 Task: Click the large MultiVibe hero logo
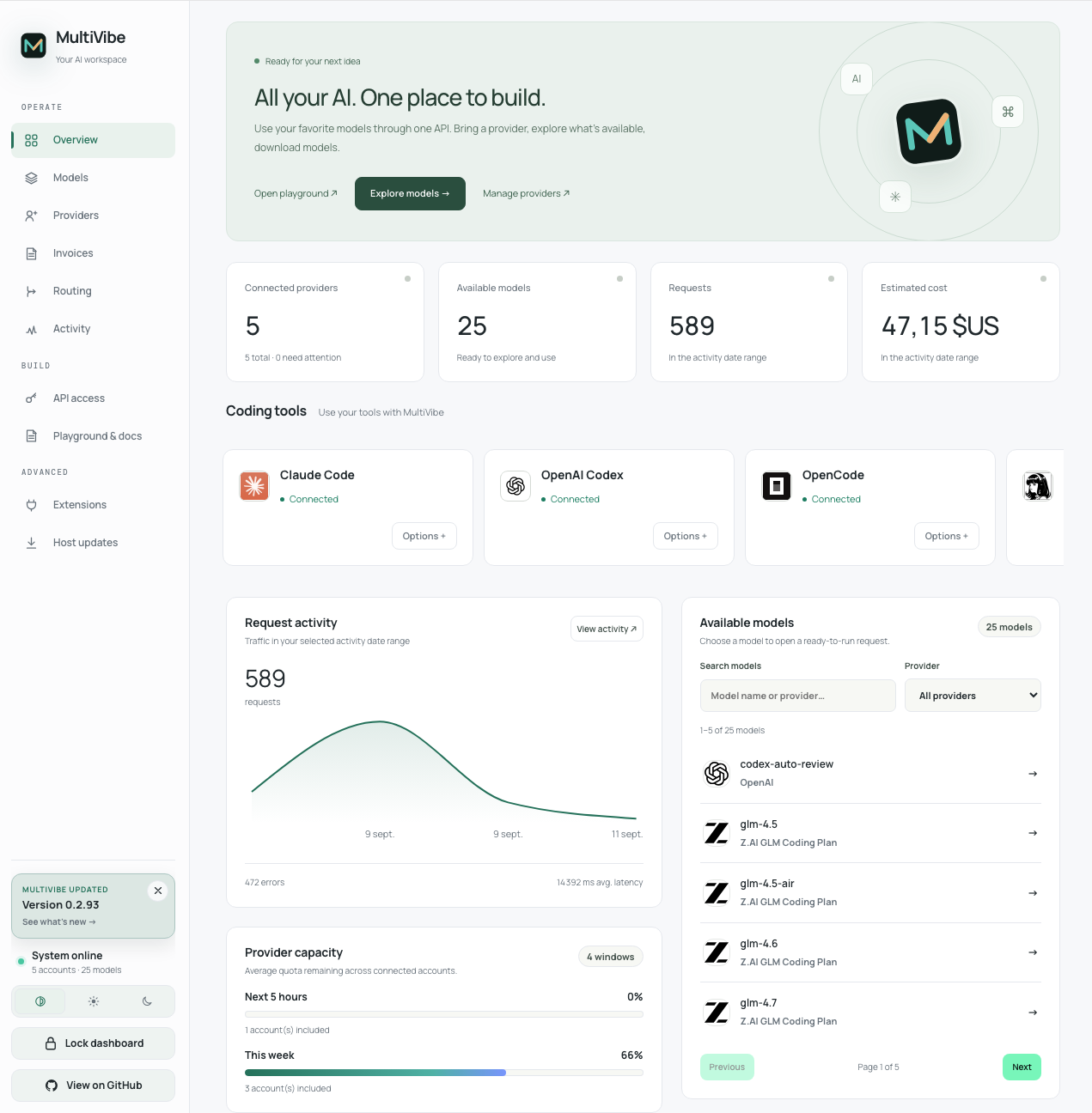coord(929,131)
